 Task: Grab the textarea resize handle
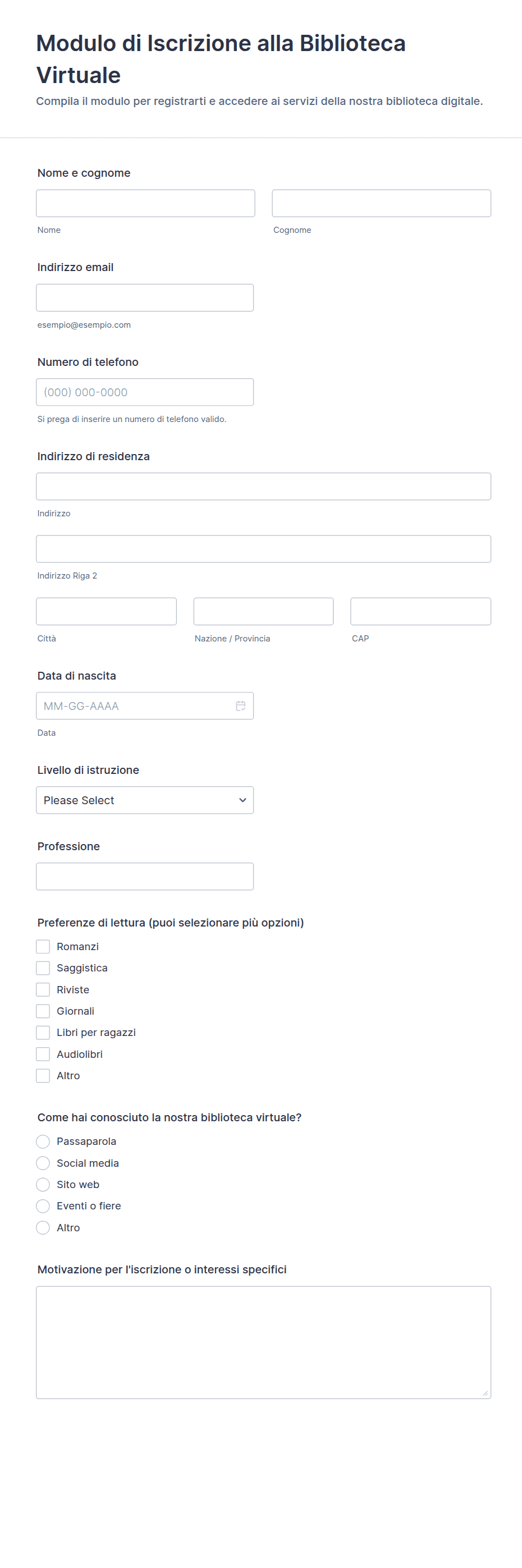pos(485,1393)
